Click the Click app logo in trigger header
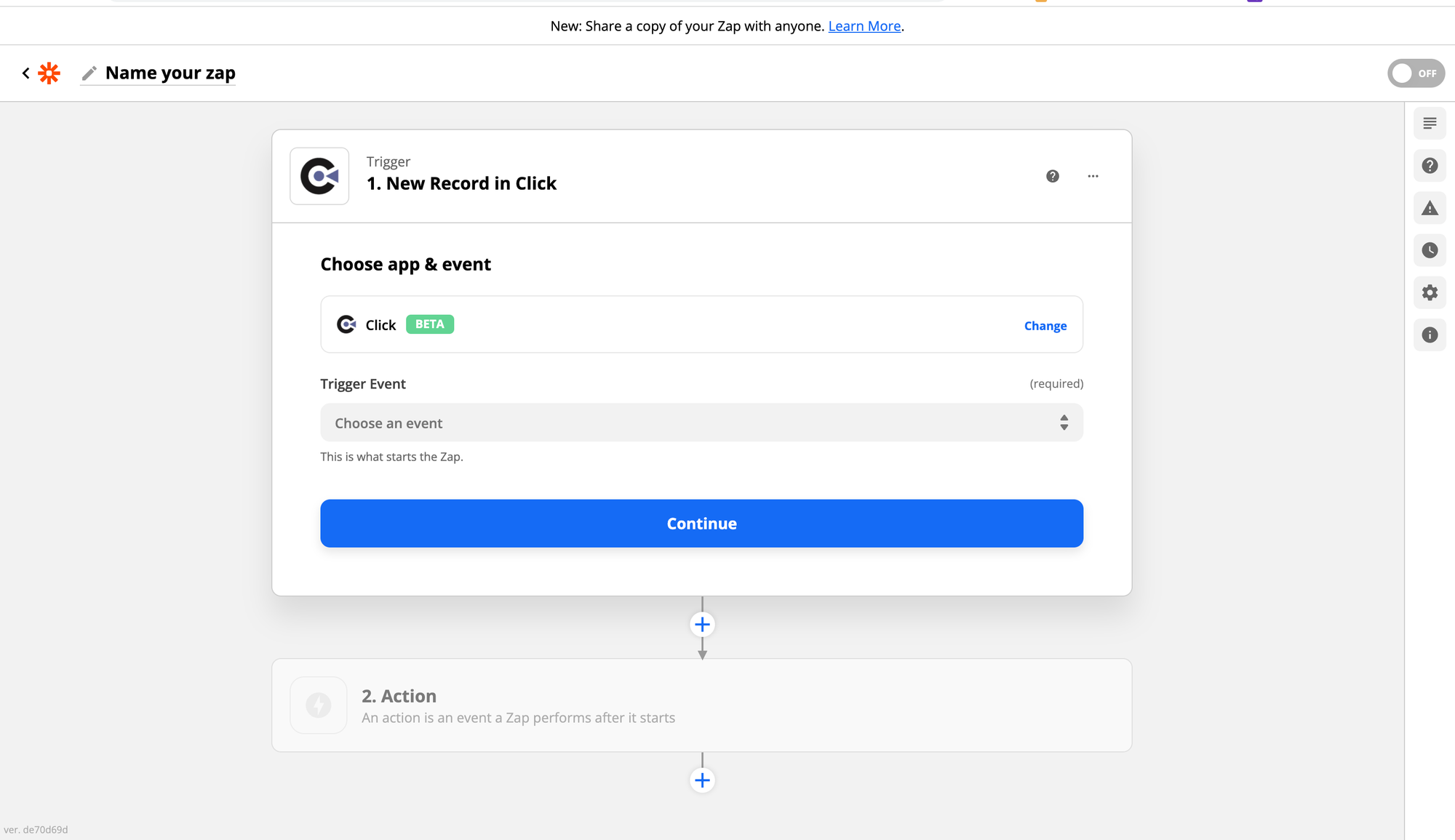 (x=319, y=176)
